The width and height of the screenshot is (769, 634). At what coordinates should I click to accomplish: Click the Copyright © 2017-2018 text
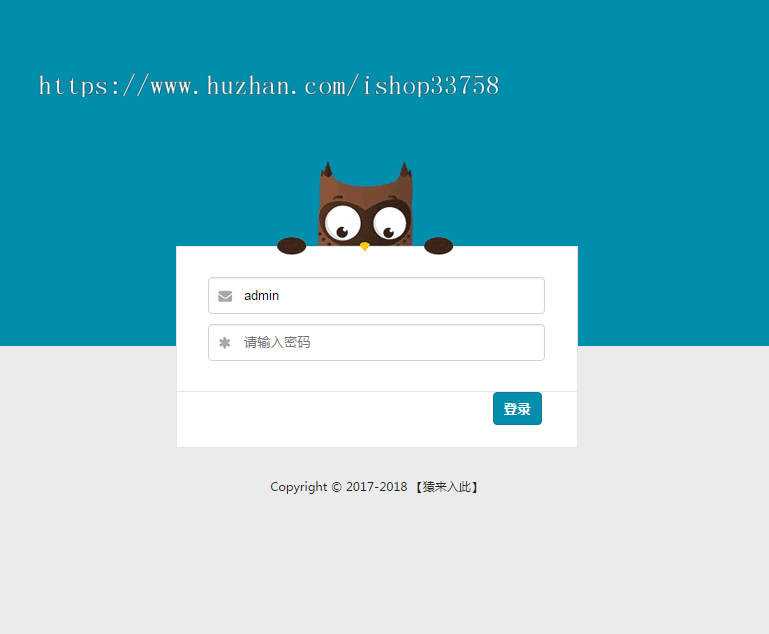point(339,487)
